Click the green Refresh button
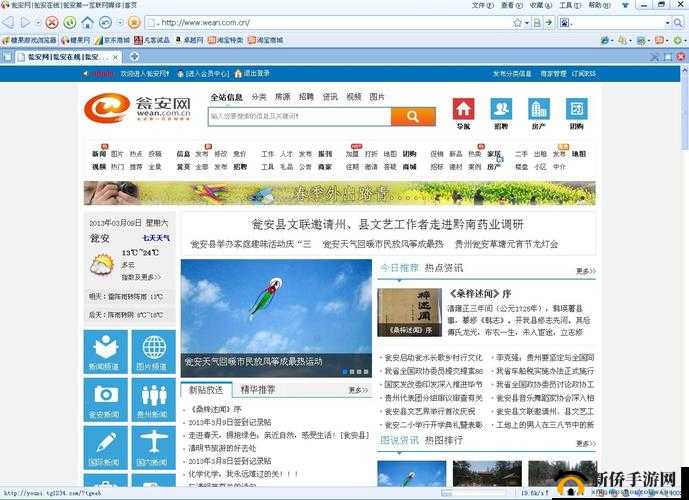689x500 pixels. 69,22
